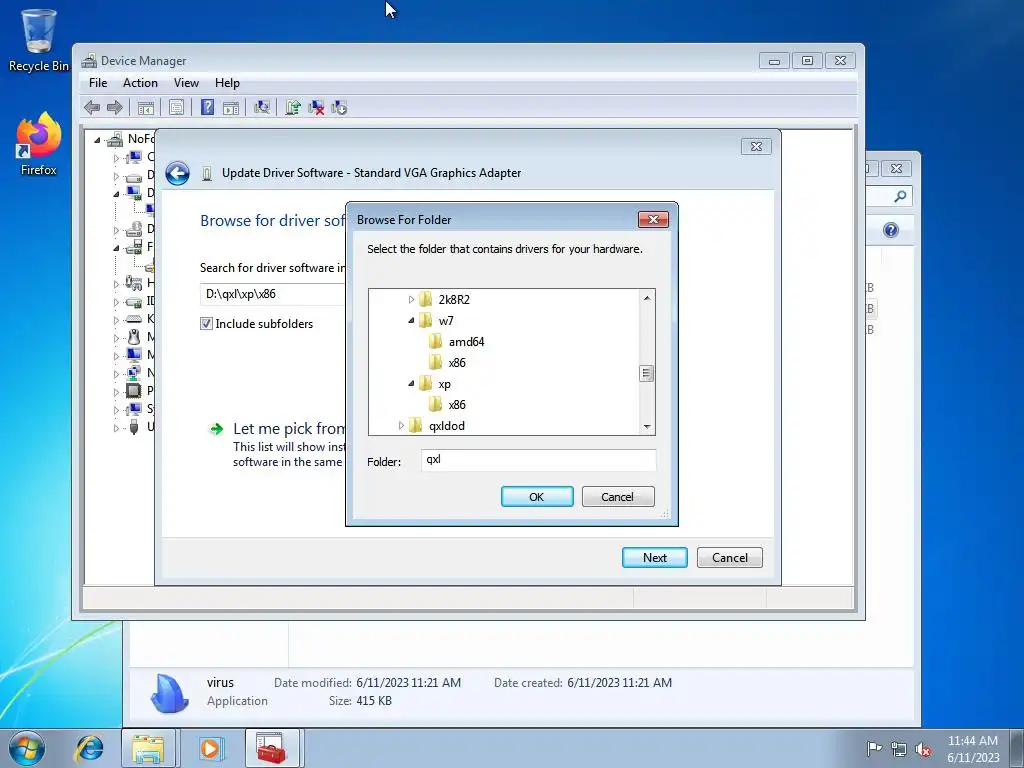Click the folder tree scroll up arrow
Screen dimensions: 1024x768
coord(647,298)
